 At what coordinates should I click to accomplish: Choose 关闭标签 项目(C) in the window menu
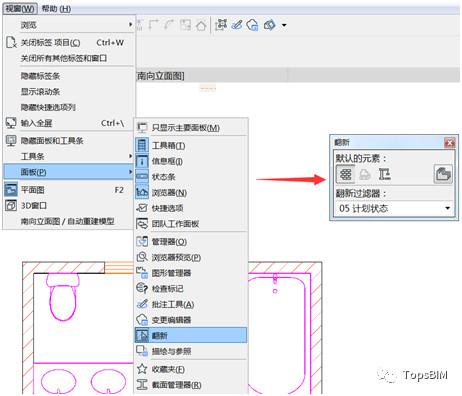pos(69,43)
